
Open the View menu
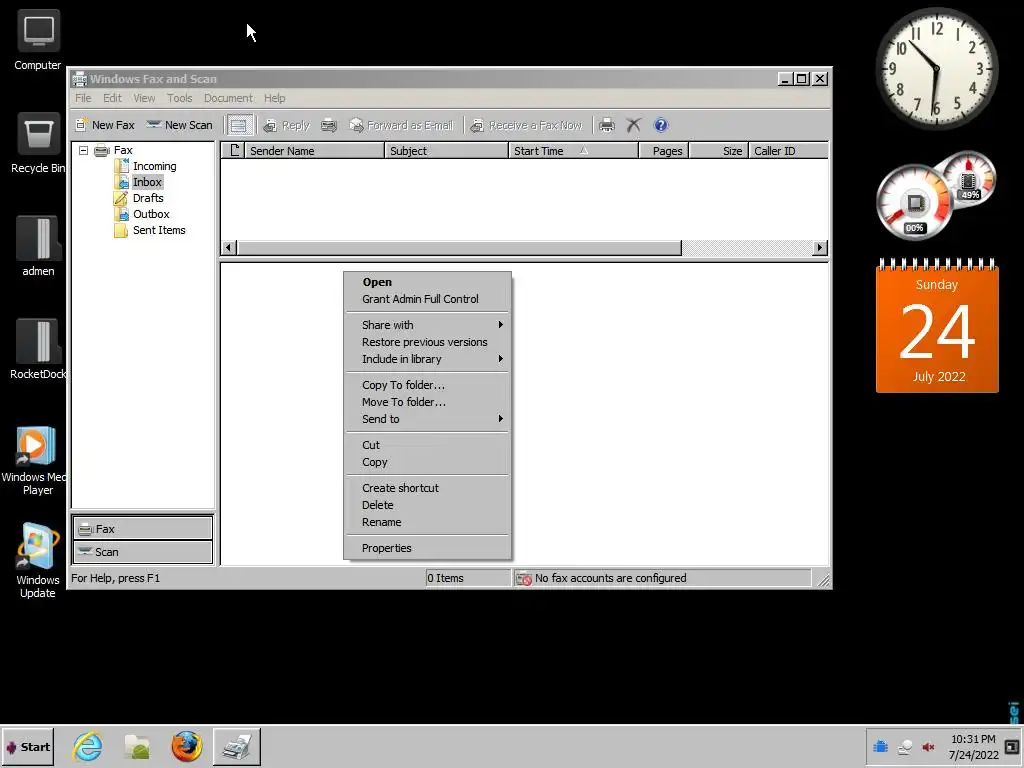(x=144, y=98)
